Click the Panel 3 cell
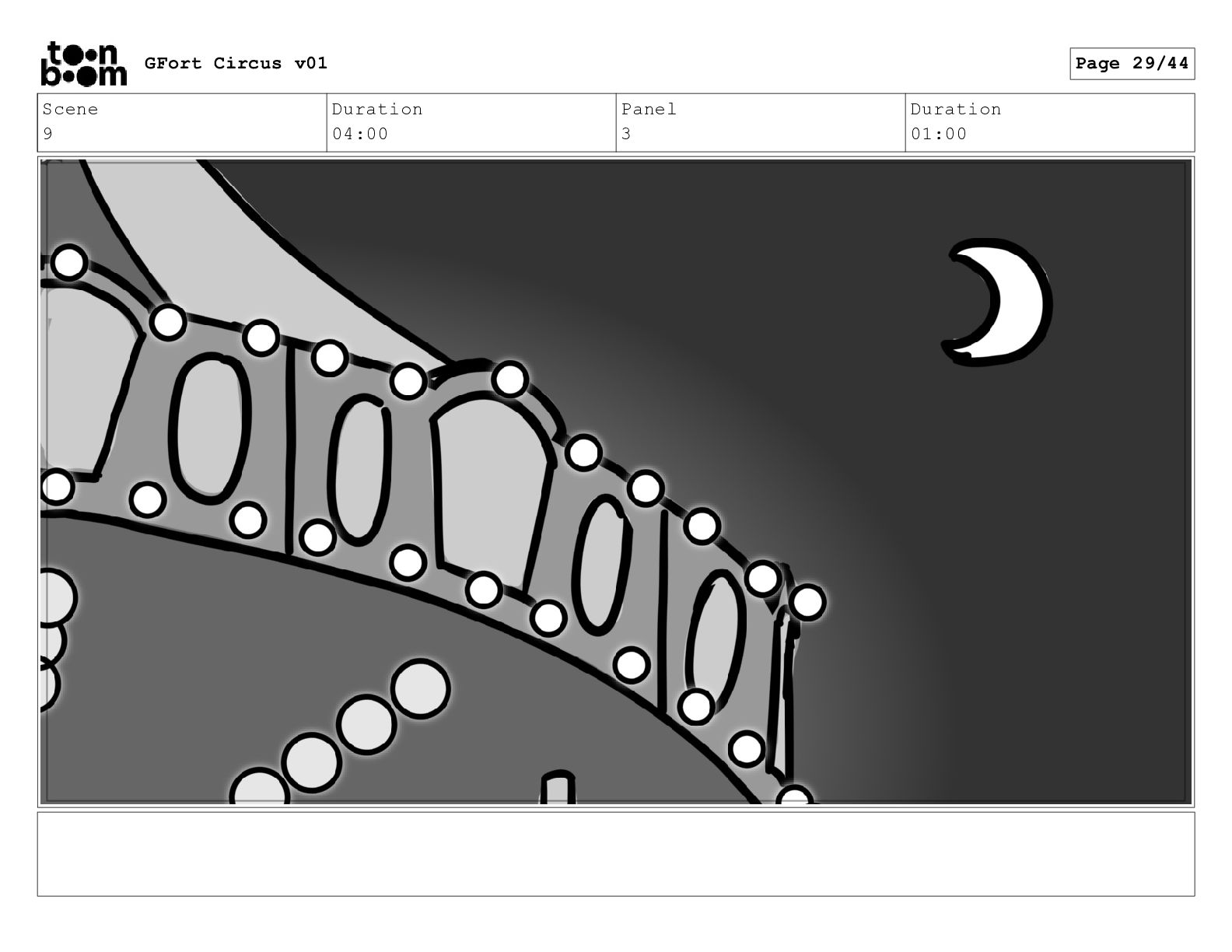1232x952 pixels. click(761, 122)
